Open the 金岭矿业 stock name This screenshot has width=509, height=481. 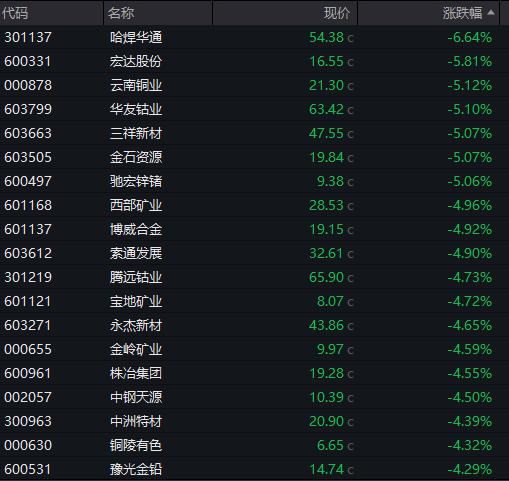point(136,349)
